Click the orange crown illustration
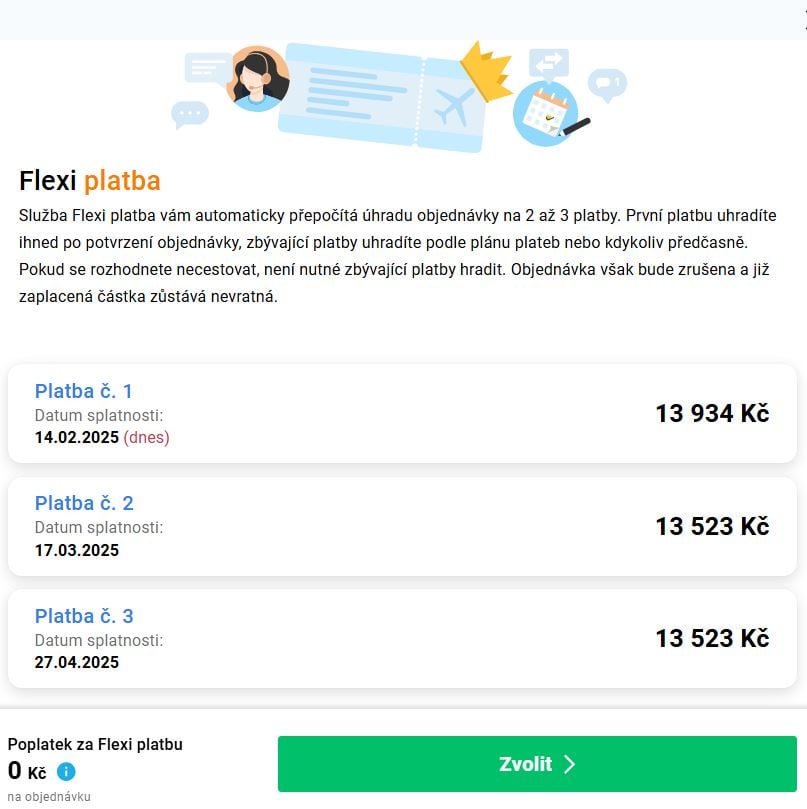Viewport: 807px width, 809px height. pos(487,70)
